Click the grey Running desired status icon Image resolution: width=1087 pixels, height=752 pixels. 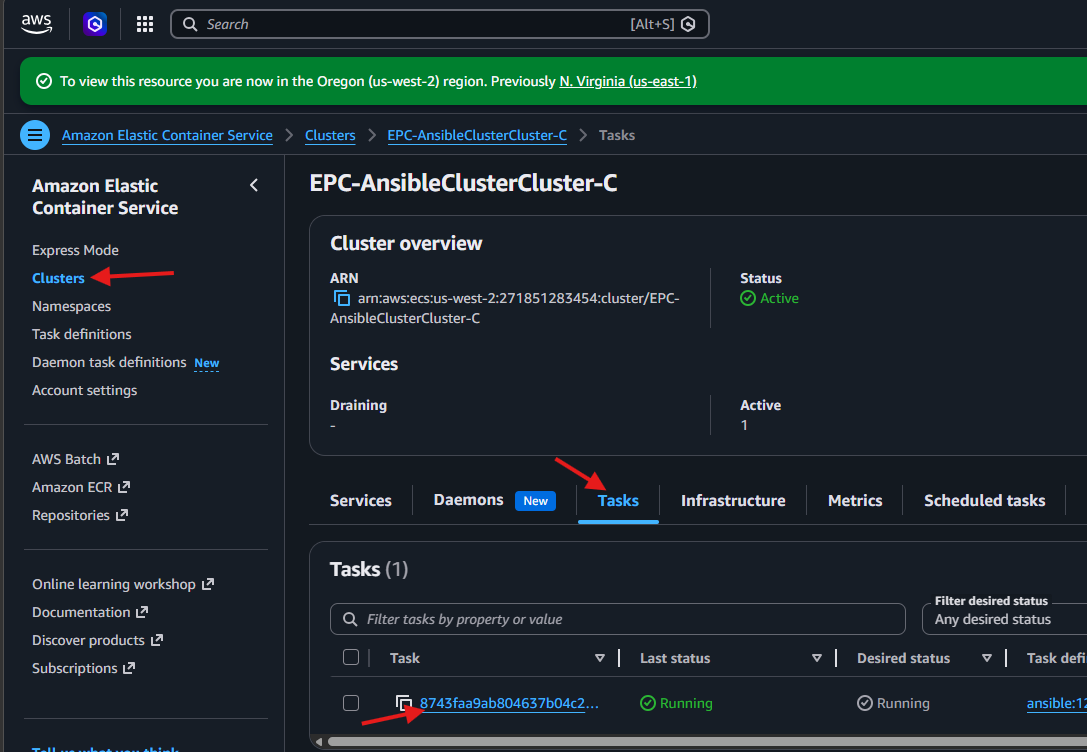point(864,703)
